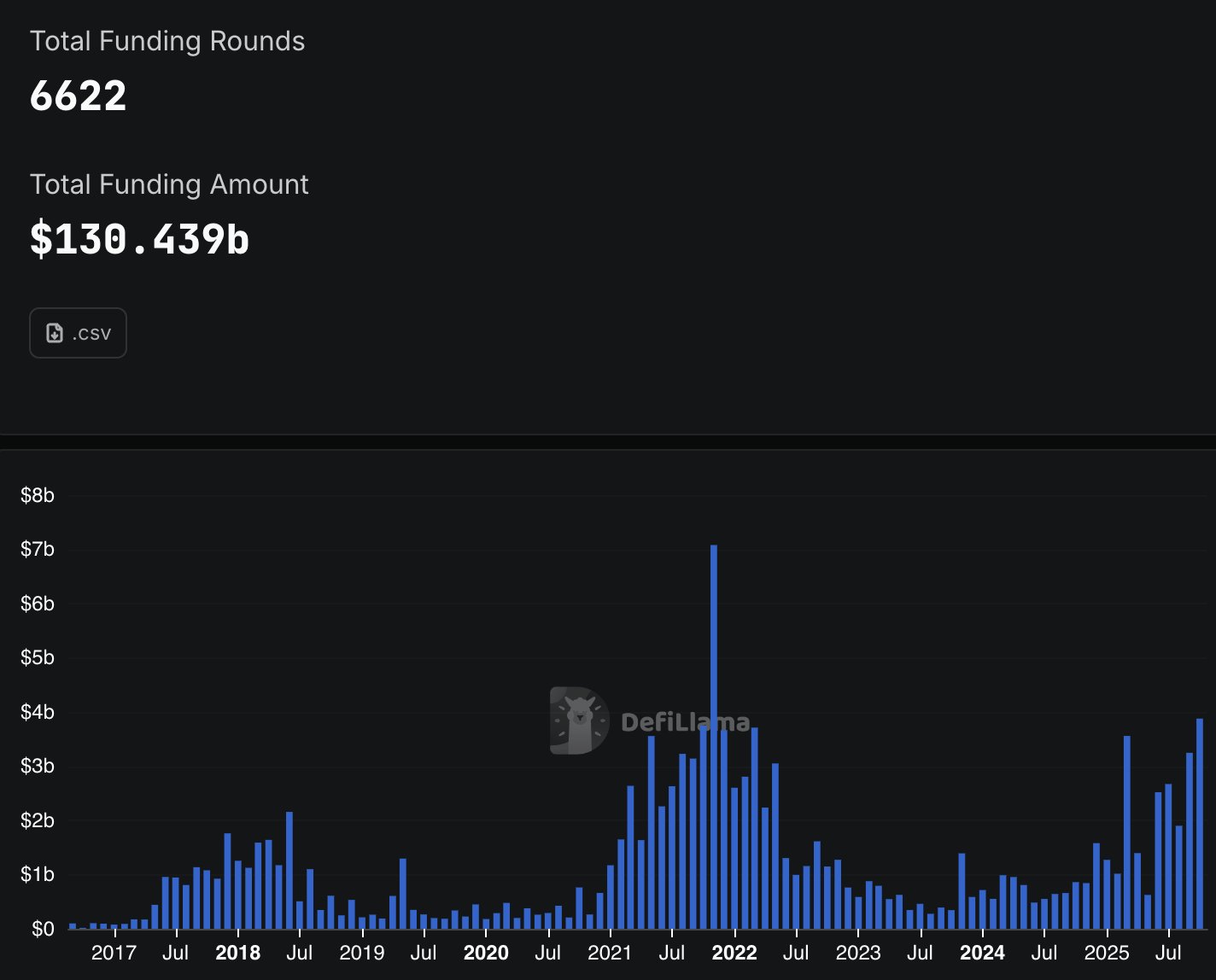Click the '$0' y-axis label
1216x980 pixels.
pos(43,929)
